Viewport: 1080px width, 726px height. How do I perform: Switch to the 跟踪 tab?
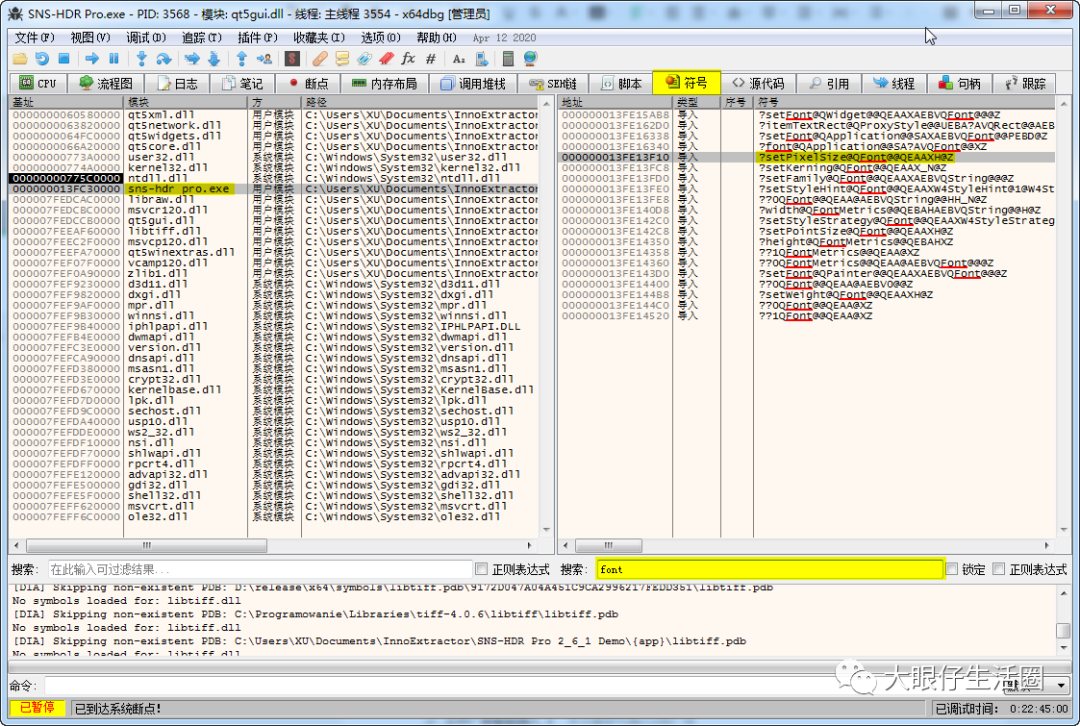coord(1025,83)
